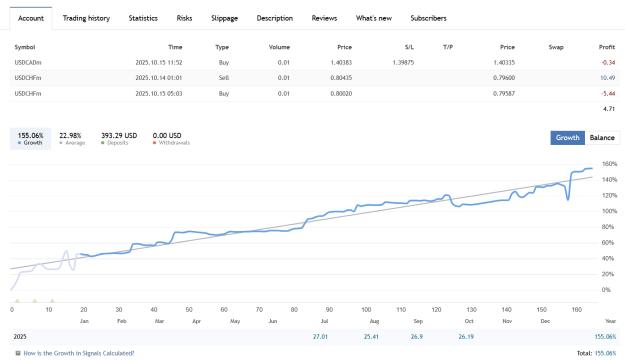
Task: Show the What's new tab
Action: 374,18
